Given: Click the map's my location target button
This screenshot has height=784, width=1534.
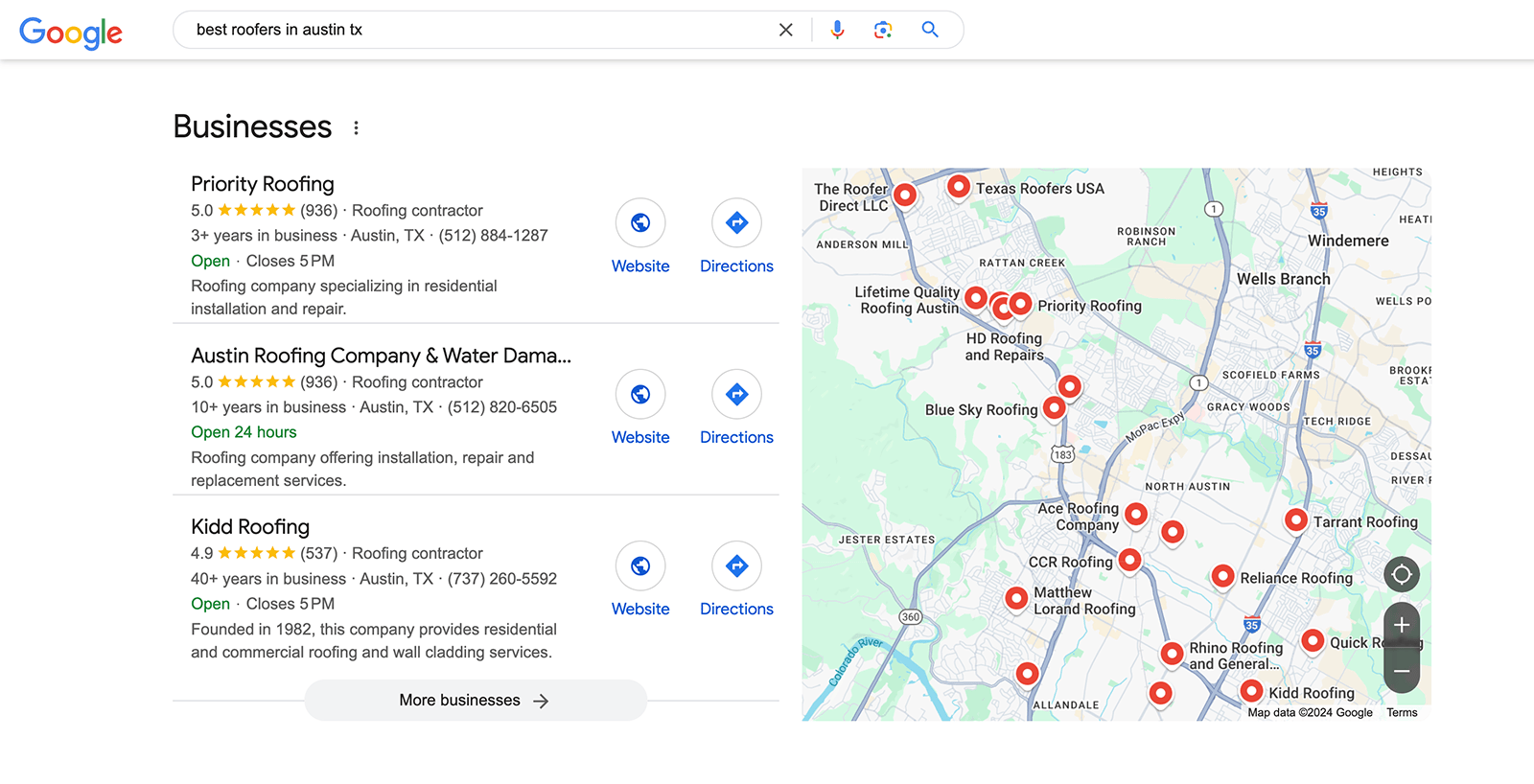Looking at the screenshot, I should [1402, 575].
